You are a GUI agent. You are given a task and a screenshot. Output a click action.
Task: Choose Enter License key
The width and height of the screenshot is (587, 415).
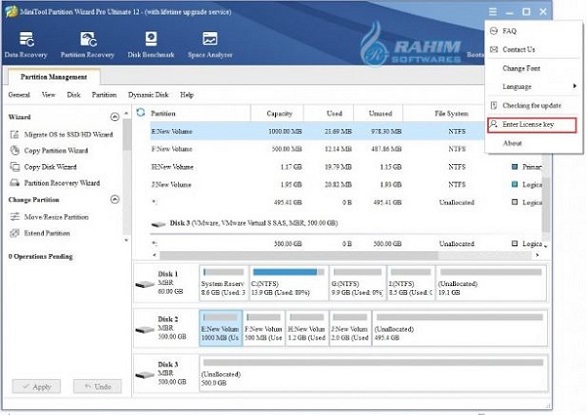coord(532,125)
